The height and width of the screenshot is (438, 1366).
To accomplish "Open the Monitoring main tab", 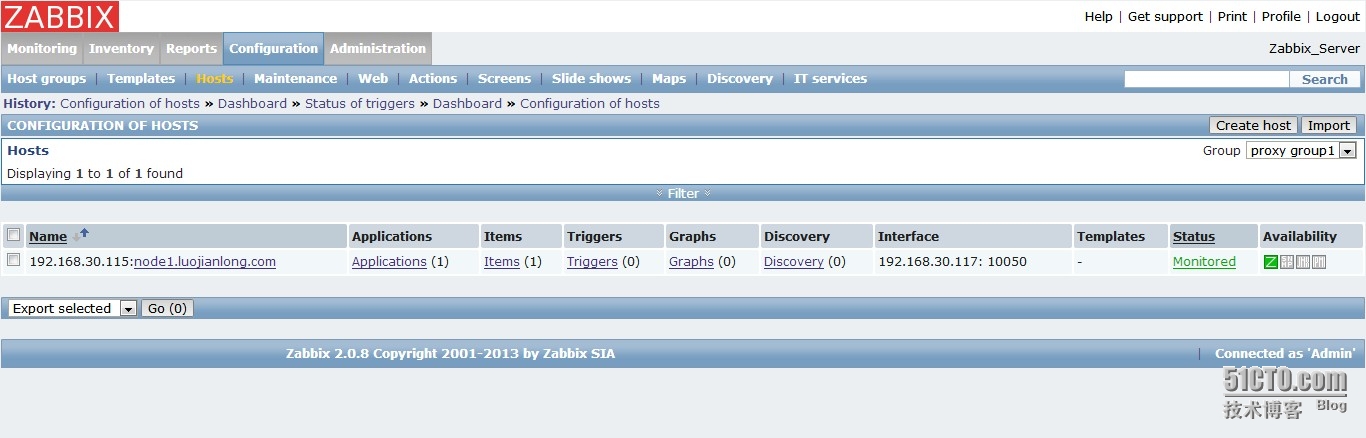I will click(x=42, y=48).
